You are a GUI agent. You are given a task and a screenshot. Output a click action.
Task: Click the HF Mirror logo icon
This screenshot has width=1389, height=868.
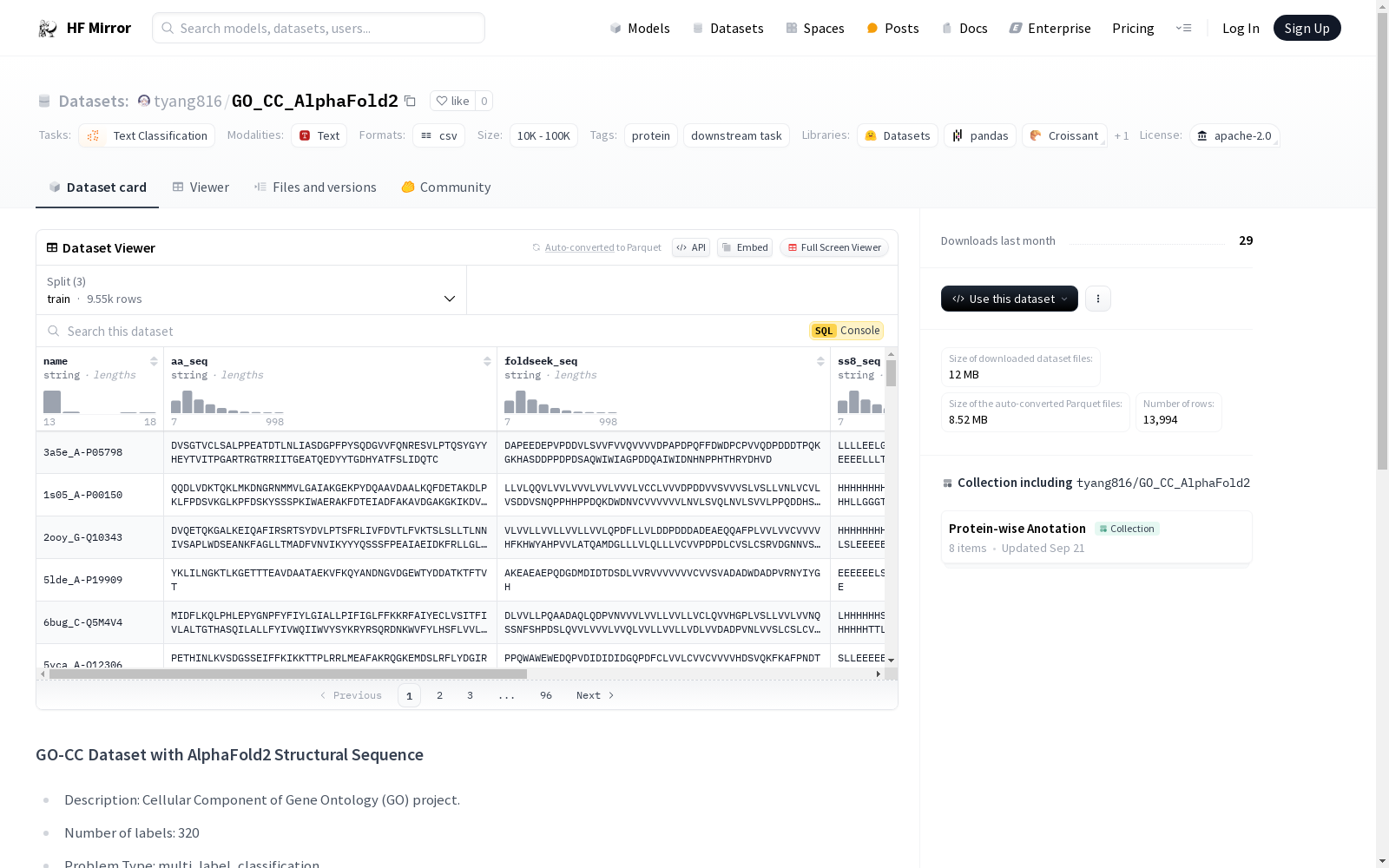[48, 29]
